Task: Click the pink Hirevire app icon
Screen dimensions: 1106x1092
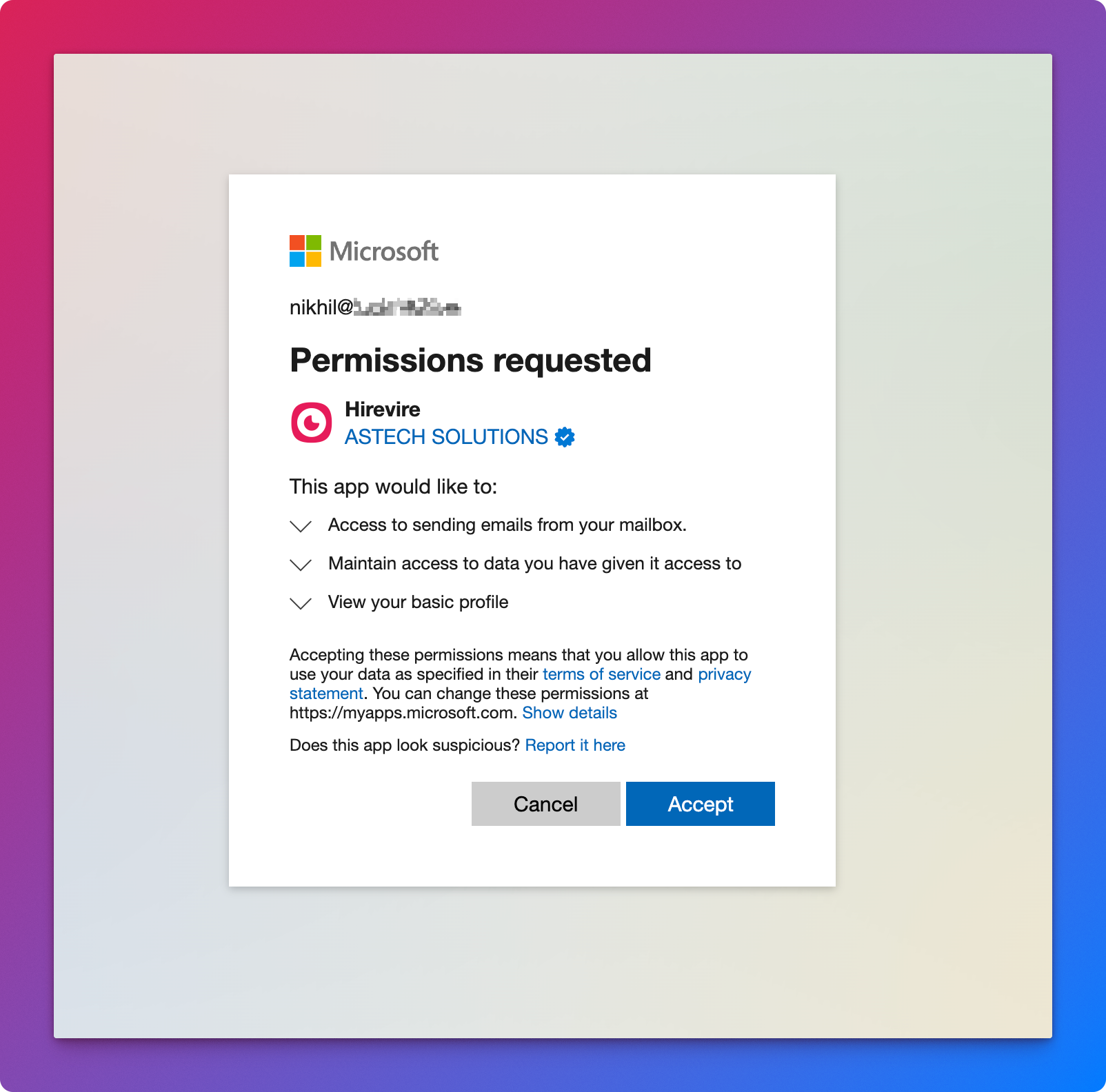Action: (311, 422)
